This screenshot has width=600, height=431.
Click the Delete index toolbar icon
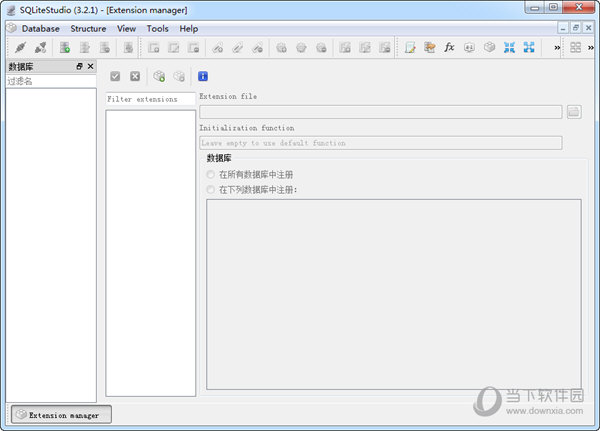pyautogui.click(x=258, y=47)
